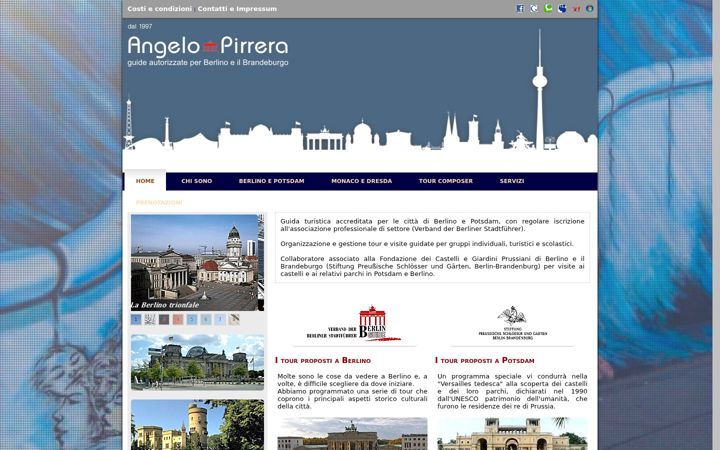
Task: Click the 'Collaboratore associato alla Fondazione' paragraph
Action: (432, 266)
